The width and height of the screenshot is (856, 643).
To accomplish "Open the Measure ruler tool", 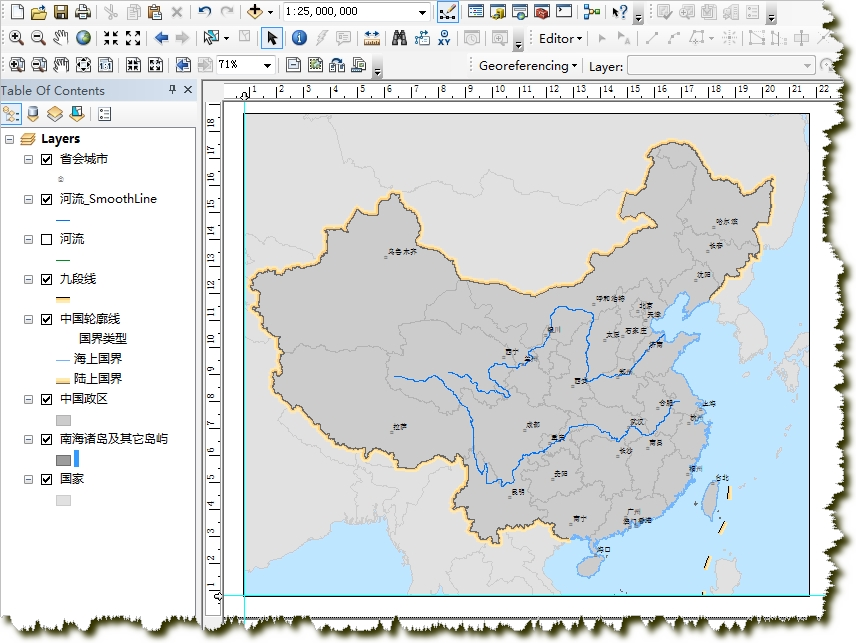I will point(372,38).
